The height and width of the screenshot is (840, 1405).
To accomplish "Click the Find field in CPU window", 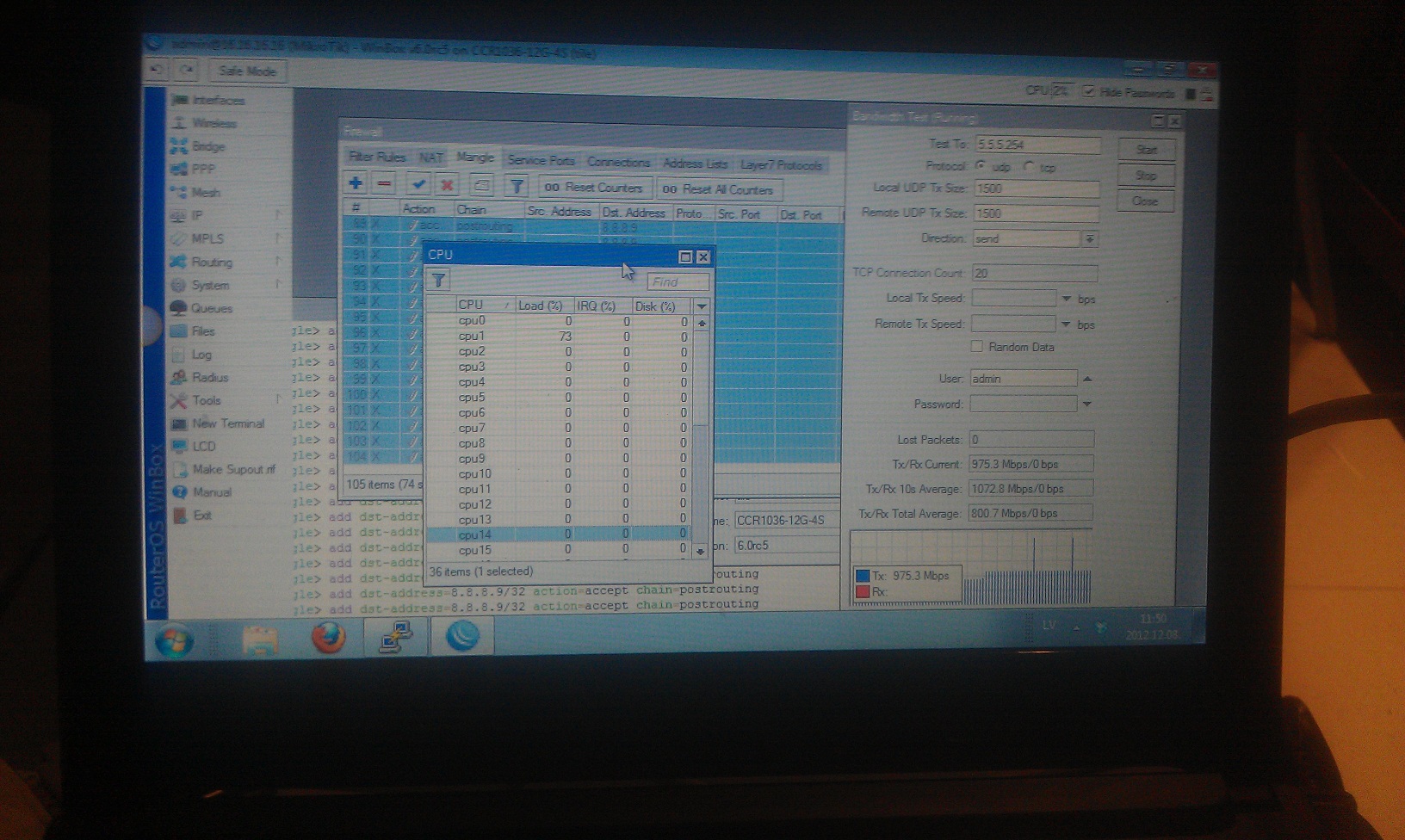I will (x=678, y=281).
